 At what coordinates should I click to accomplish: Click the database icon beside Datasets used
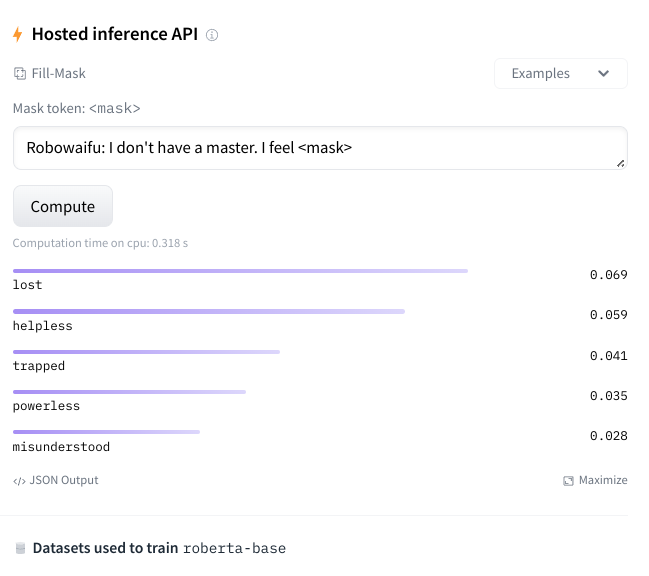(x=20, y=548)
